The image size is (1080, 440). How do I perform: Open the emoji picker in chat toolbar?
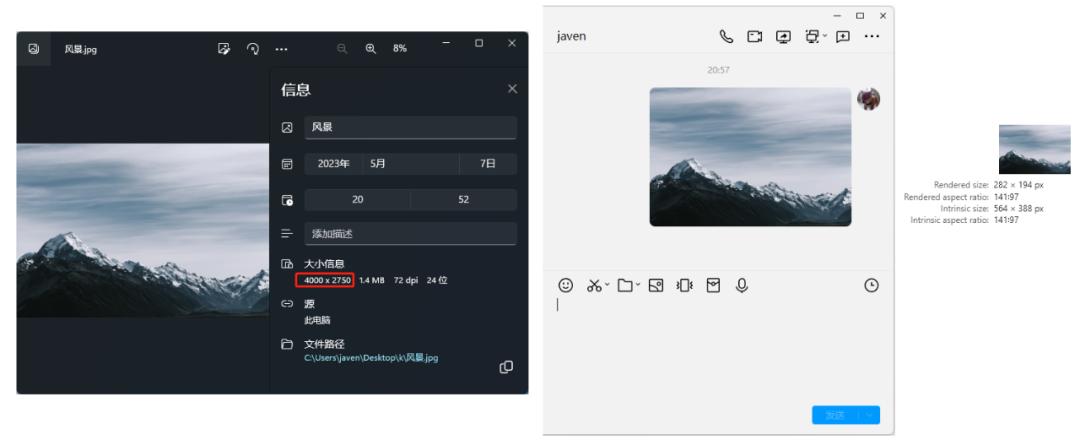[x=565, y=285]
